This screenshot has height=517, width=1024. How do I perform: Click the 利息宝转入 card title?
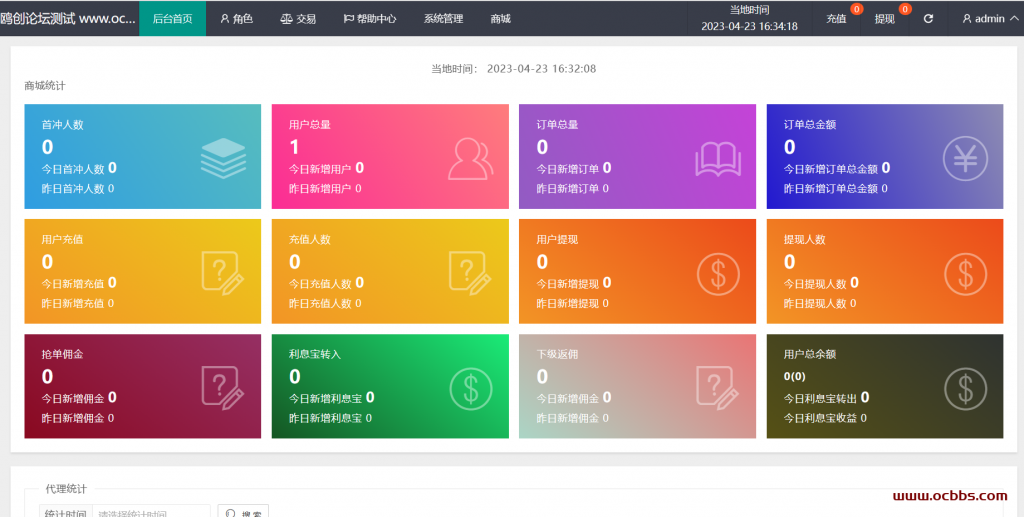pyautogui.click(x=315, y=354)
